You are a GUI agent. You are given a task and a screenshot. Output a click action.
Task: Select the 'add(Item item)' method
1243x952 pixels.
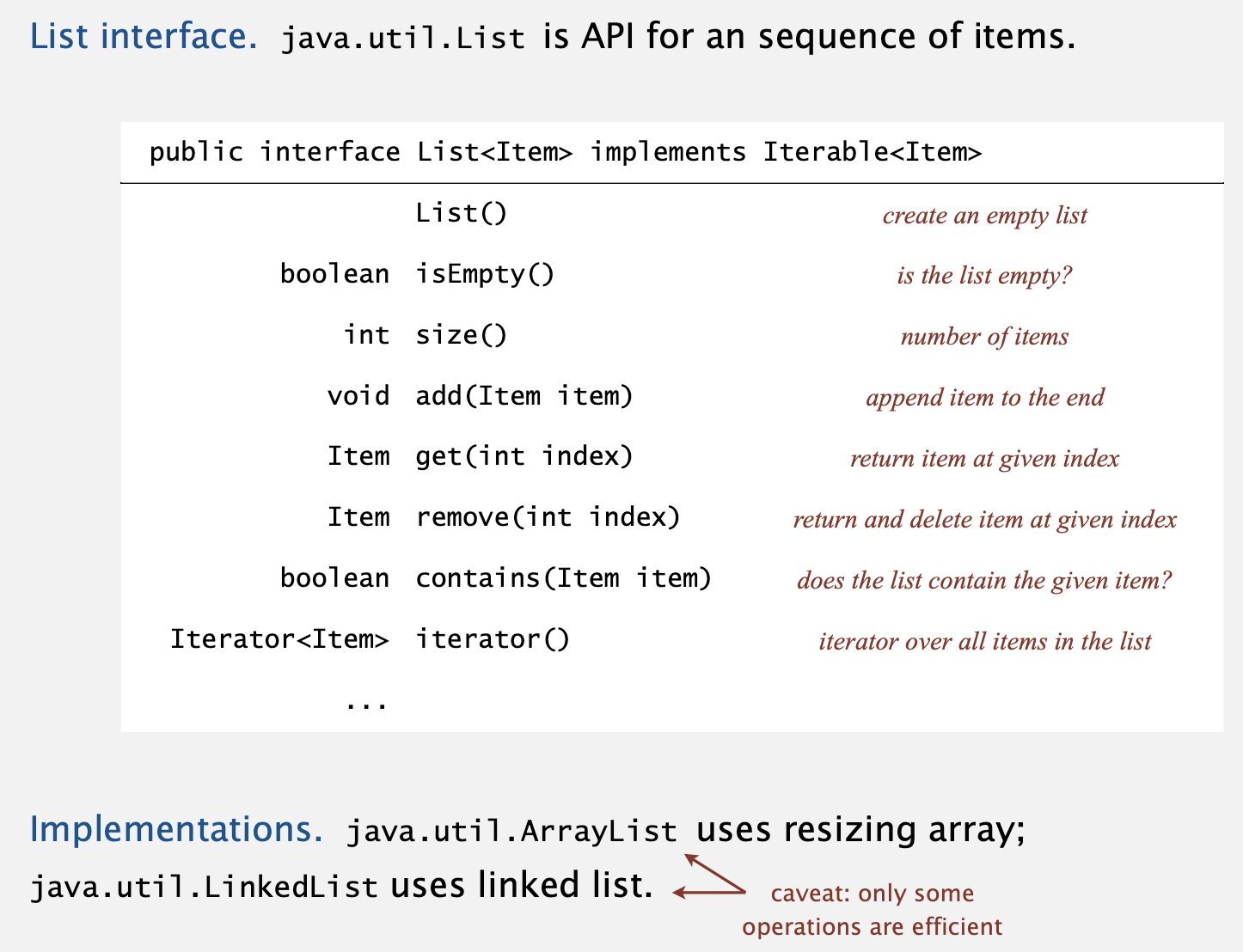524,395
